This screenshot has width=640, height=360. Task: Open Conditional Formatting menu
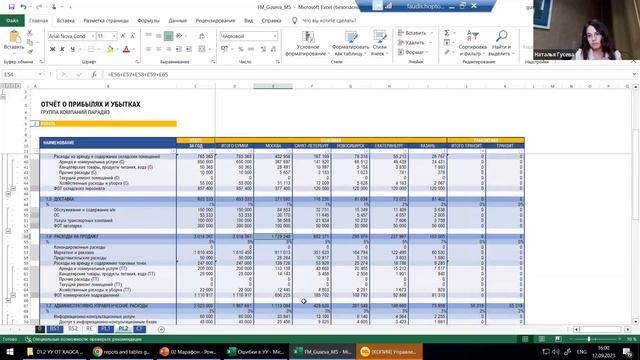point(308,43)
